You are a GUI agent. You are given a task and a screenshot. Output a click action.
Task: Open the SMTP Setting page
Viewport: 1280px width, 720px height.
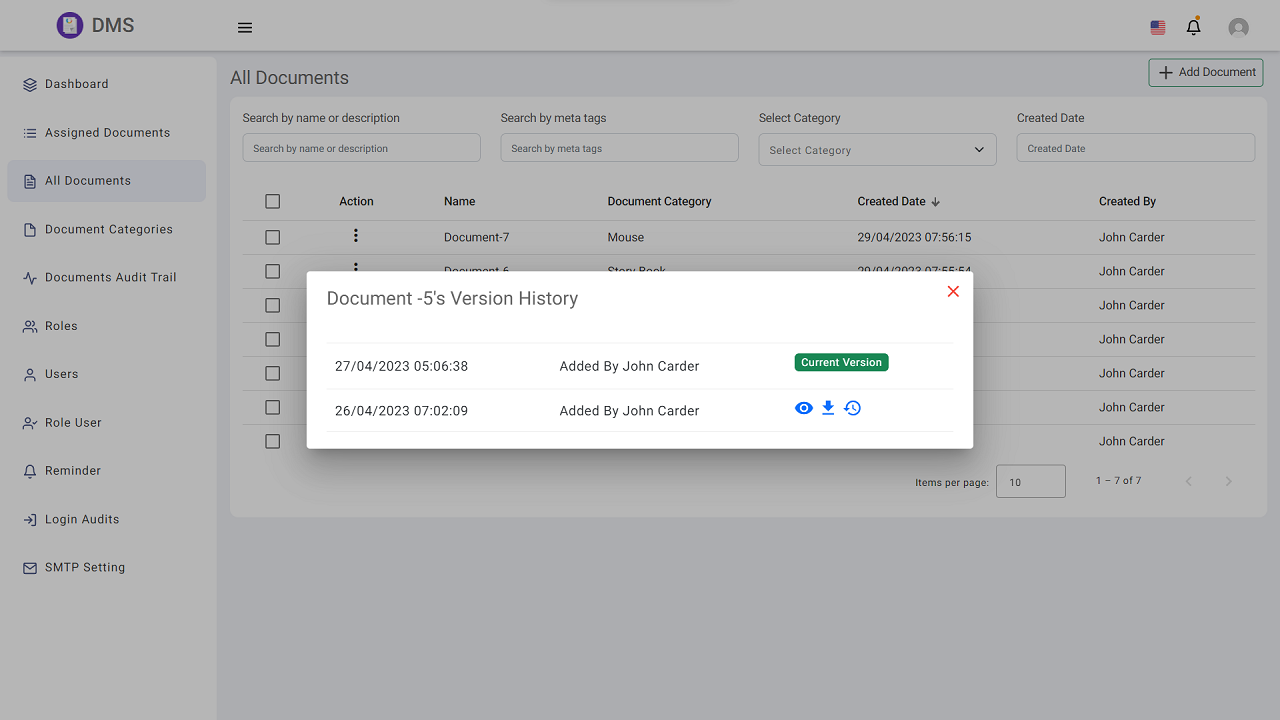click(86, 567)
